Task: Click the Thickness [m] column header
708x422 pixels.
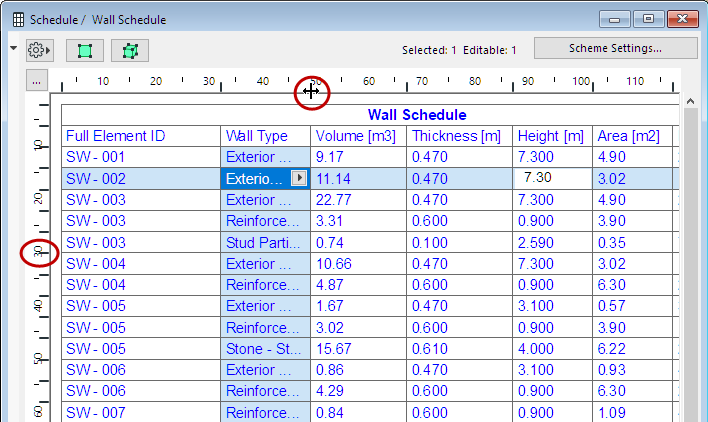Action: [458, 136]
